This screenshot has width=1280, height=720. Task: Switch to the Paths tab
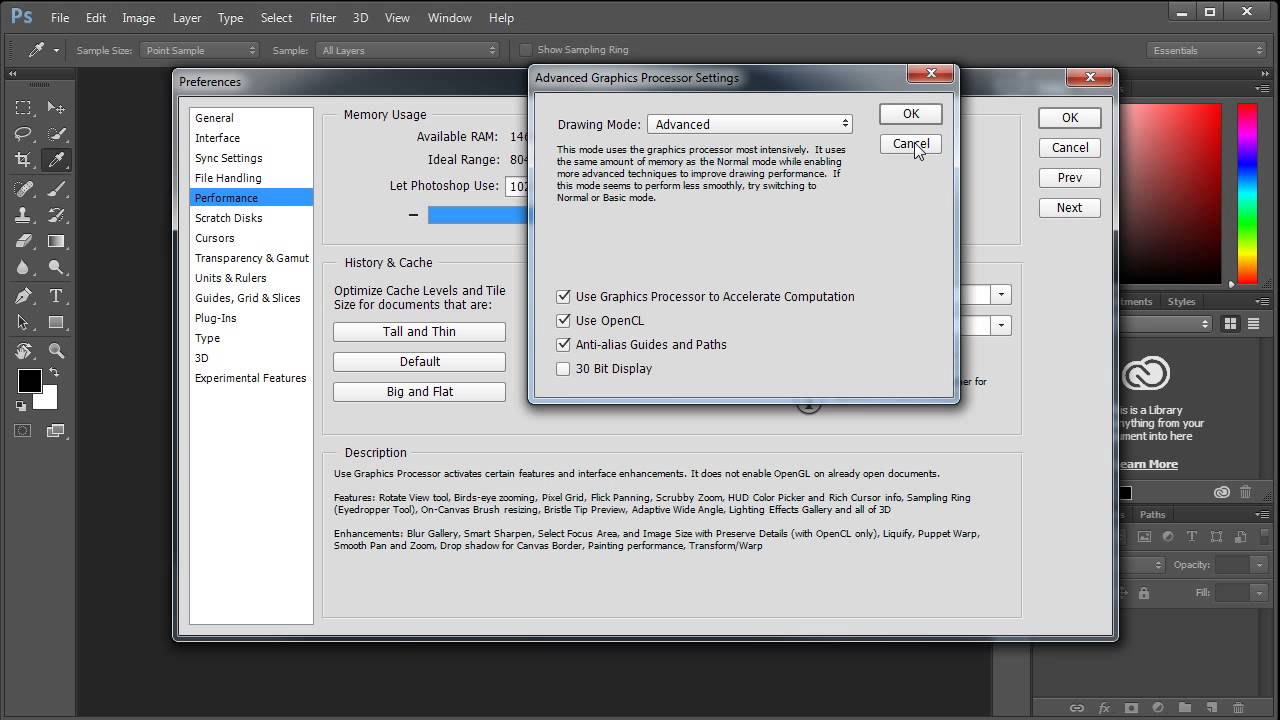click(1153, 515)
